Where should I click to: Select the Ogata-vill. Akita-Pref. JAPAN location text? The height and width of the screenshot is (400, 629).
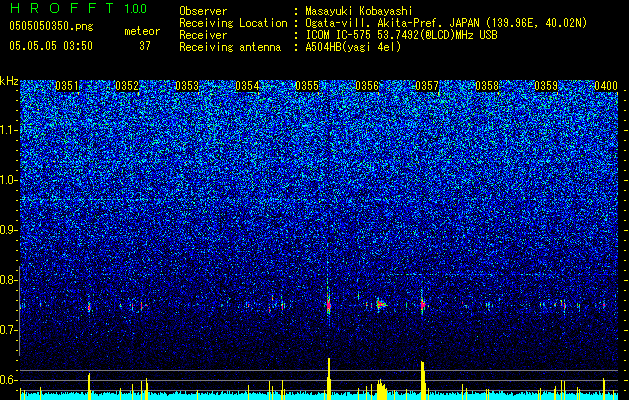point(446,23)
